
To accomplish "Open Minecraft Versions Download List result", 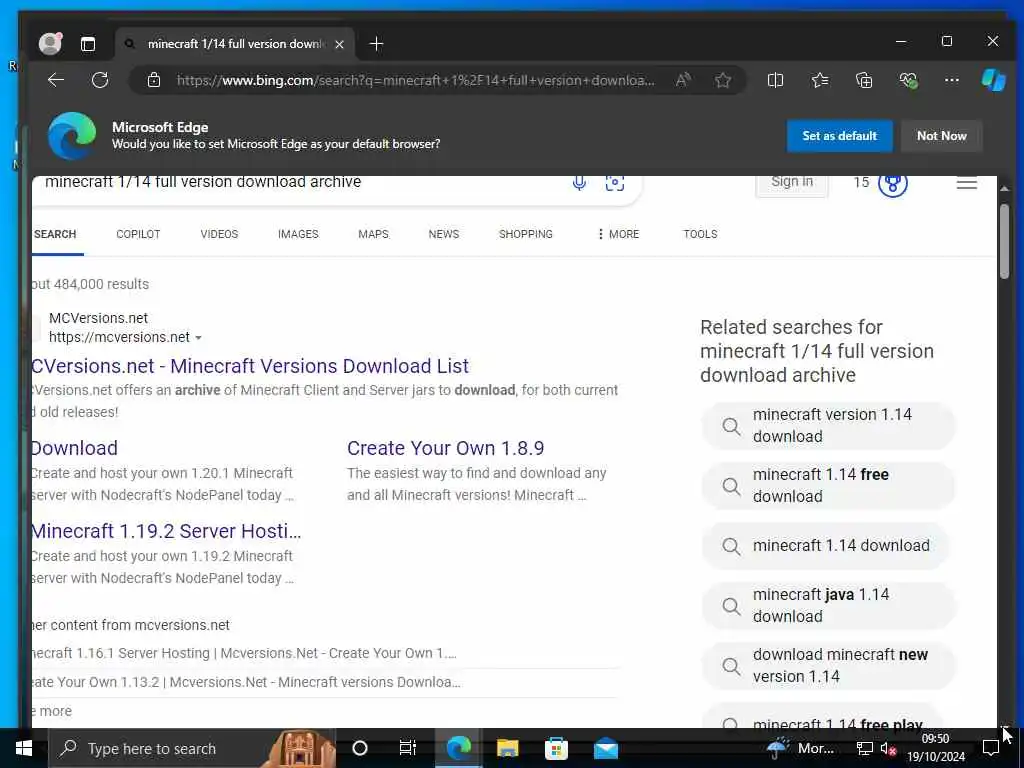I will (x=250, y=366).
